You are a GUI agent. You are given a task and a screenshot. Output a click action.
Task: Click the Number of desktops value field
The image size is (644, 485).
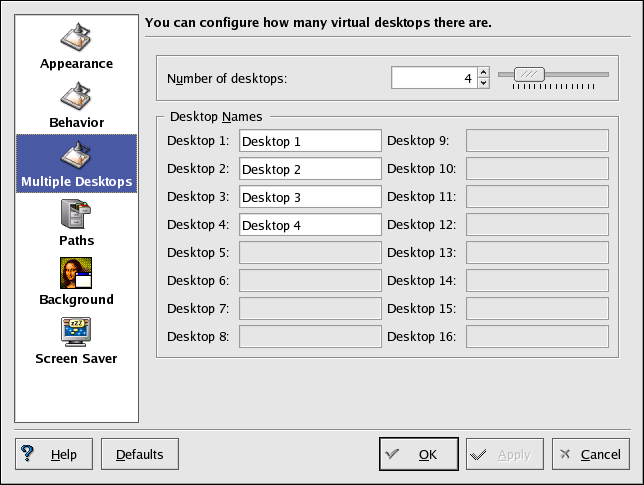[x=433, y=78]
